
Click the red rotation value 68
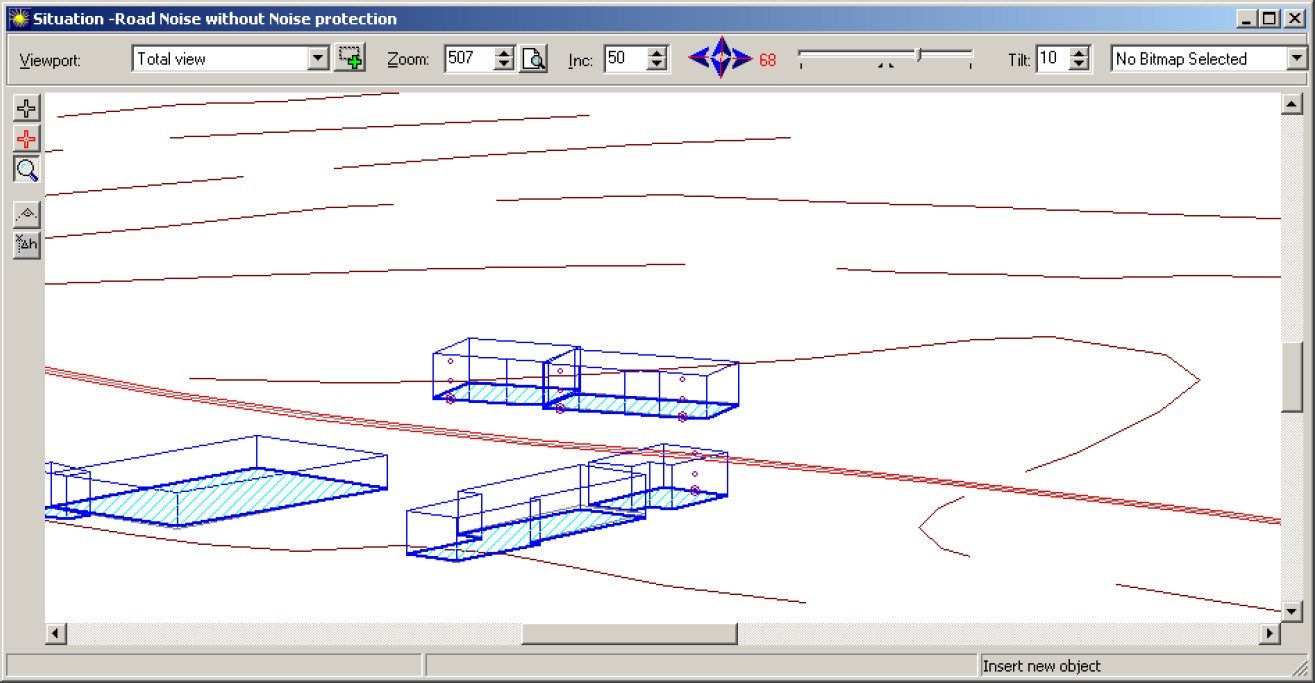(x=767, y=60)
